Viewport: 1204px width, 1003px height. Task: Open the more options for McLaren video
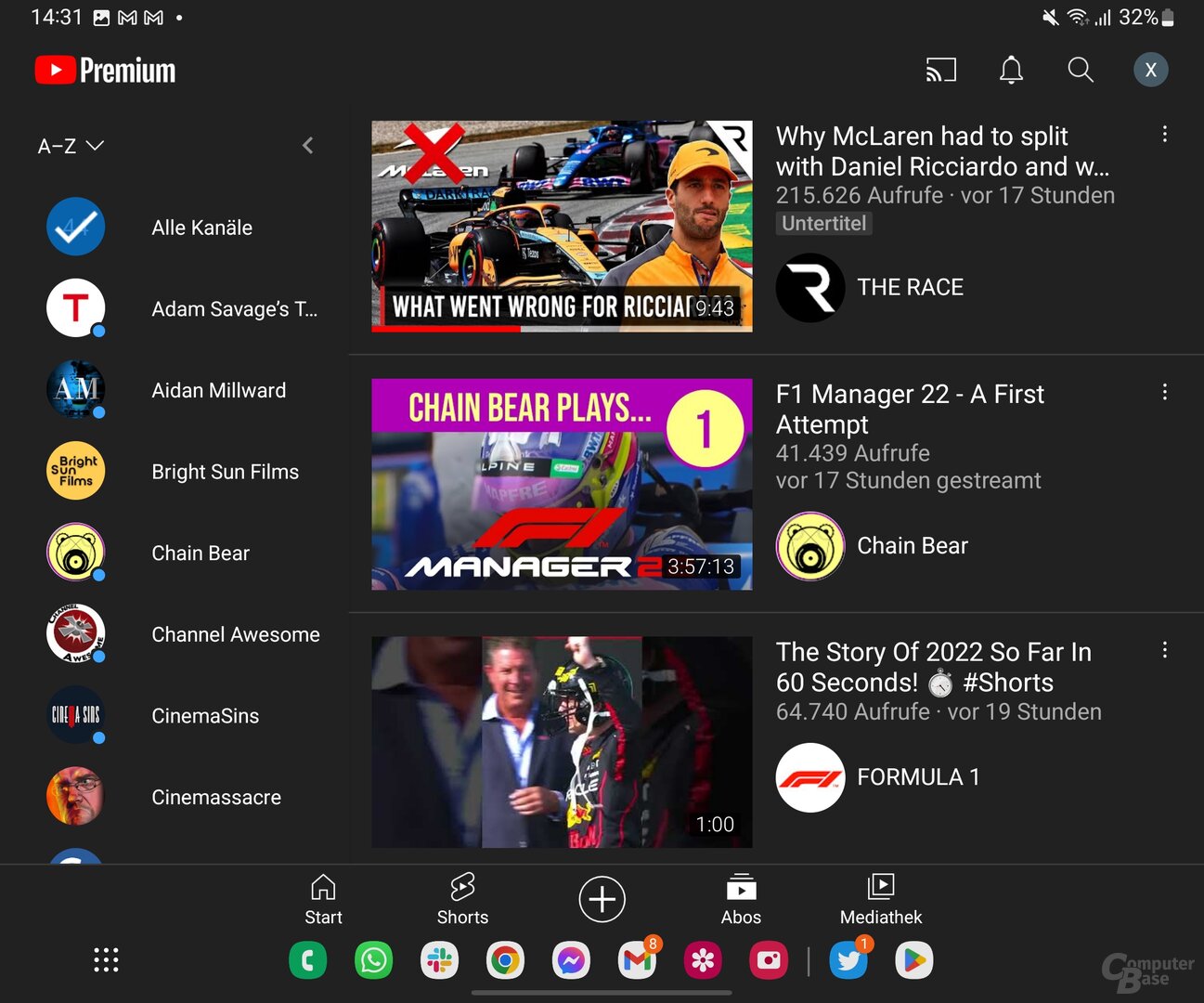point(1164,135)
